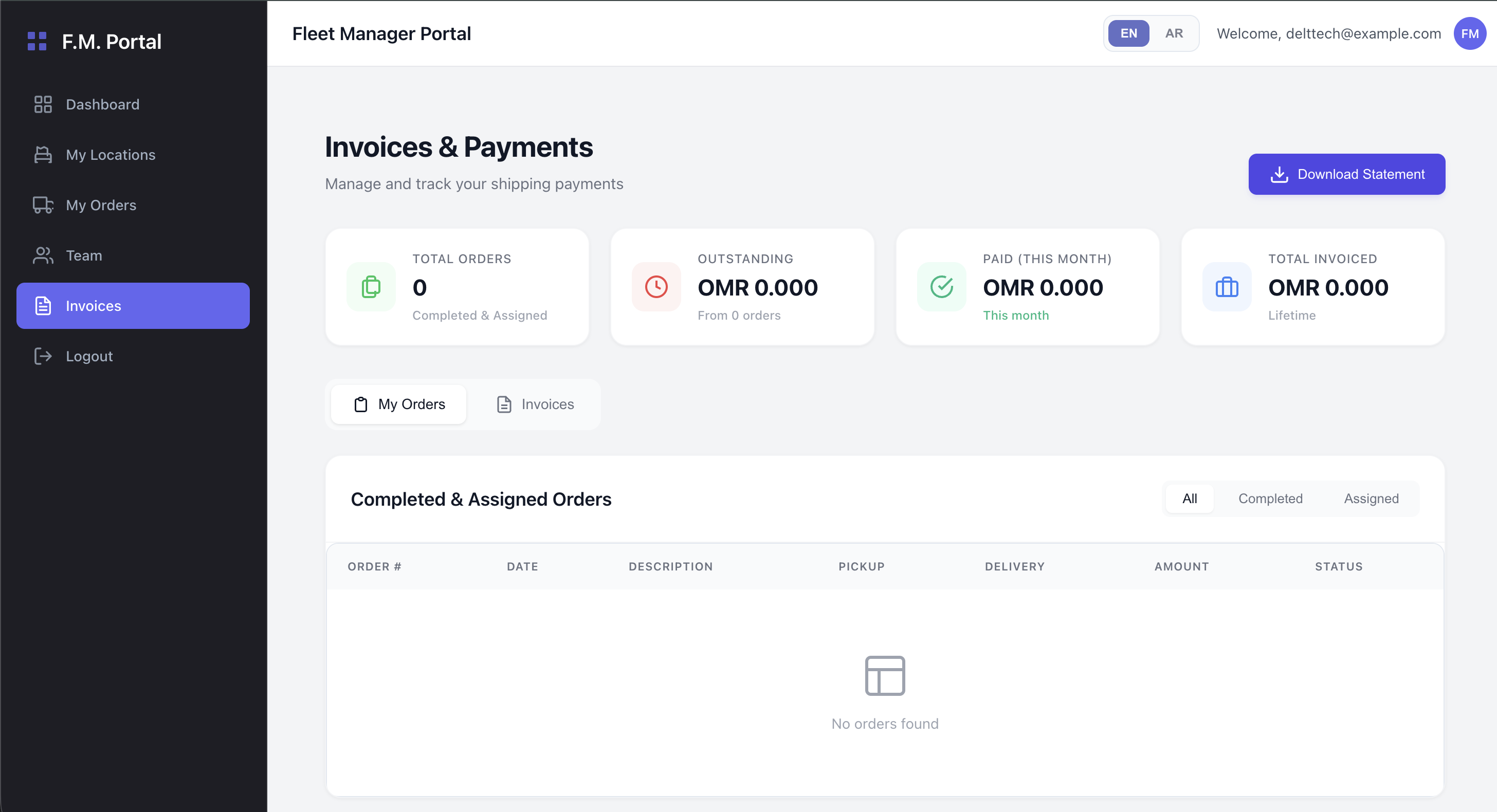Switch to the Invoices tab
Viewport: 1497px width, 812px height.
coord(535,404)
